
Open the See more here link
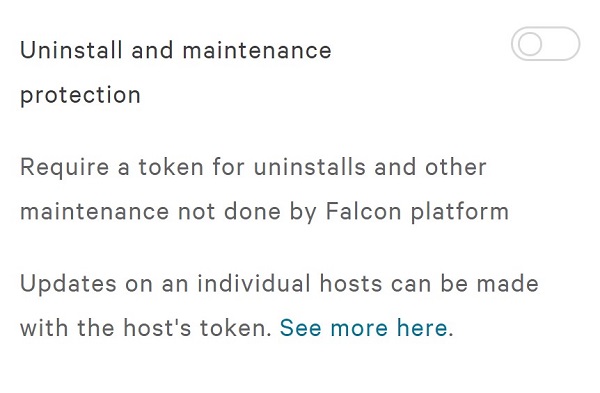[x=364, y=328]
